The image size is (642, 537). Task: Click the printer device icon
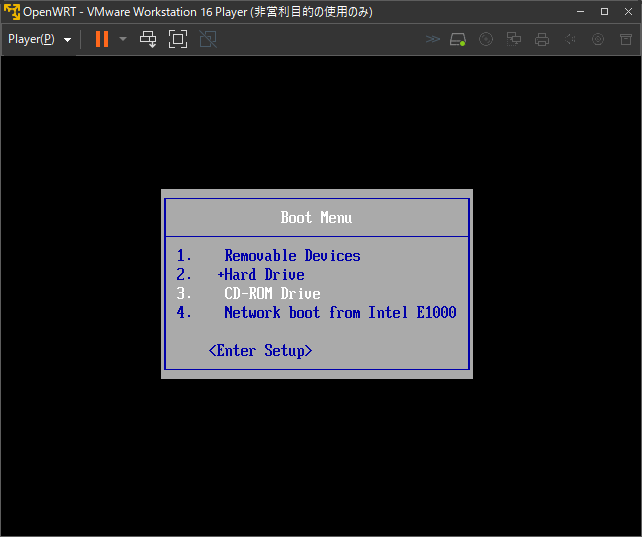point(542,39)
